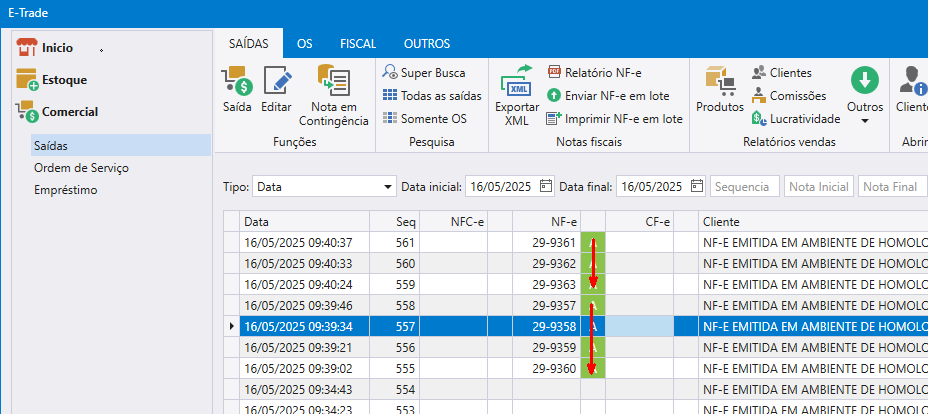Open Nota em Contingência

(x=334, y=96)
